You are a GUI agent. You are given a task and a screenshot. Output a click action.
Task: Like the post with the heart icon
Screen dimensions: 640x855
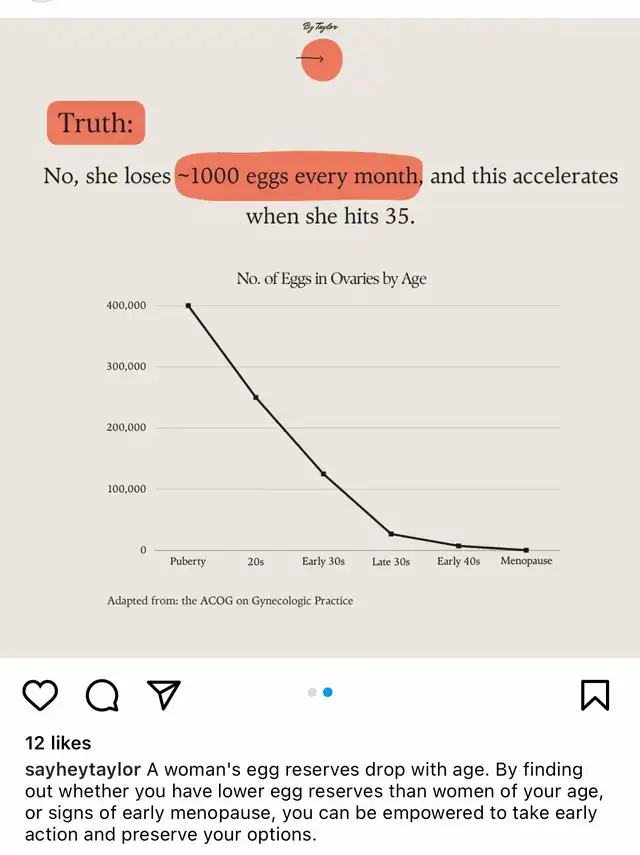(40, 694)
